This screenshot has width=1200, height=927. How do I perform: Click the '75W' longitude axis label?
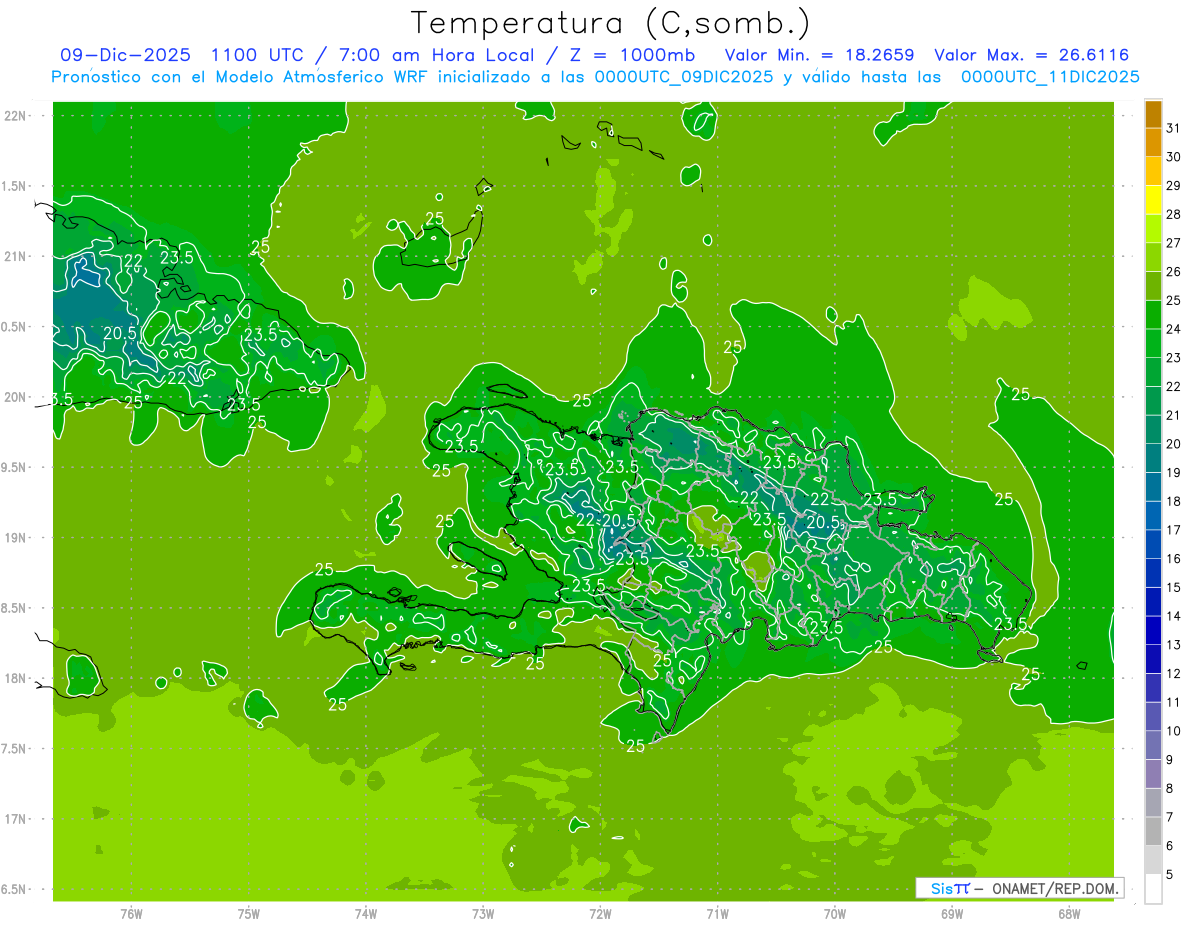[249, 914]
